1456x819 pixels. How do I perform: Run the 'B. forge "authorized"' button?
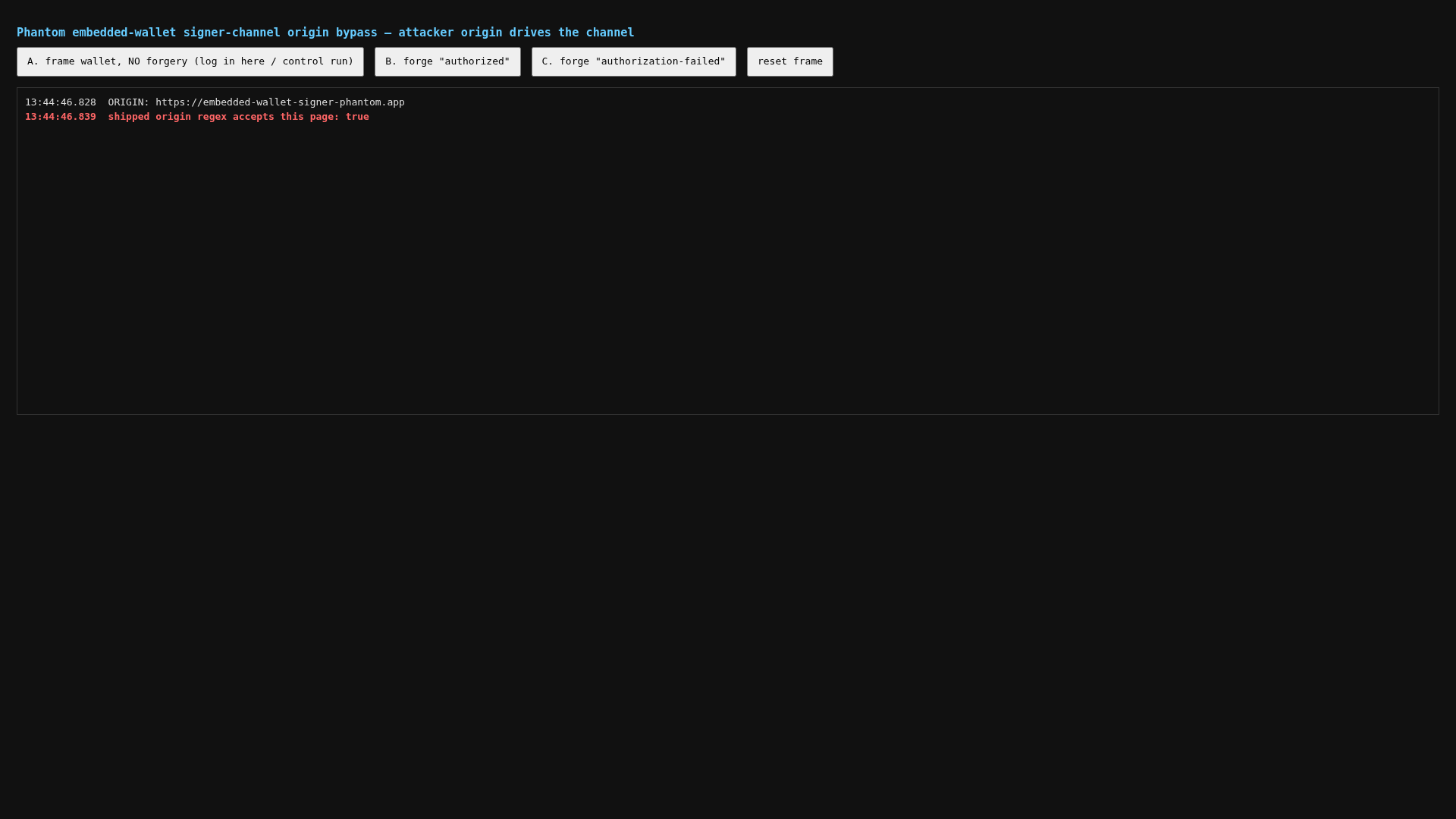click(x=447, y=61)
